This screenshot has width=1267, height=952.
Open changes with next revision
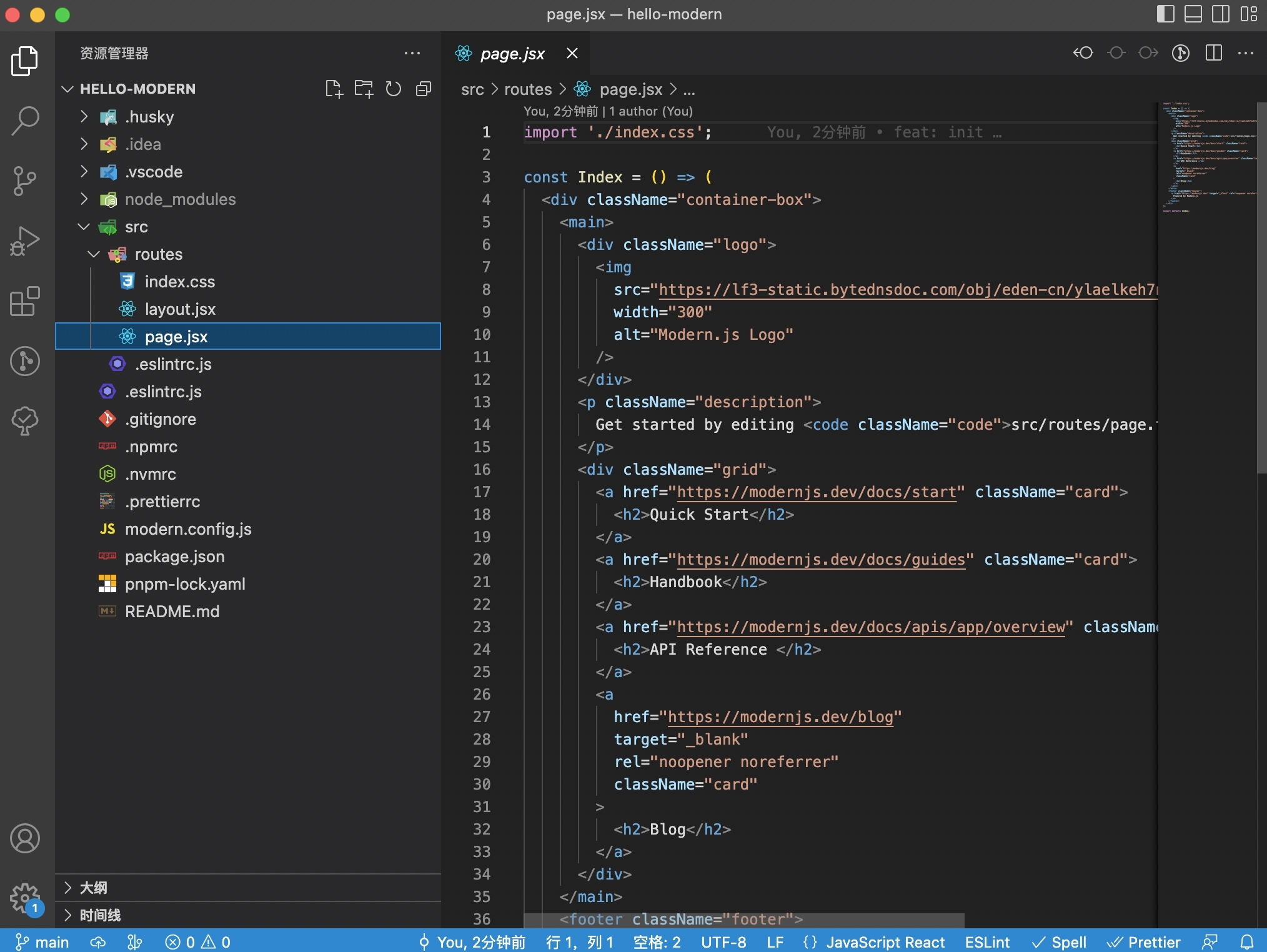[1148, 53]
